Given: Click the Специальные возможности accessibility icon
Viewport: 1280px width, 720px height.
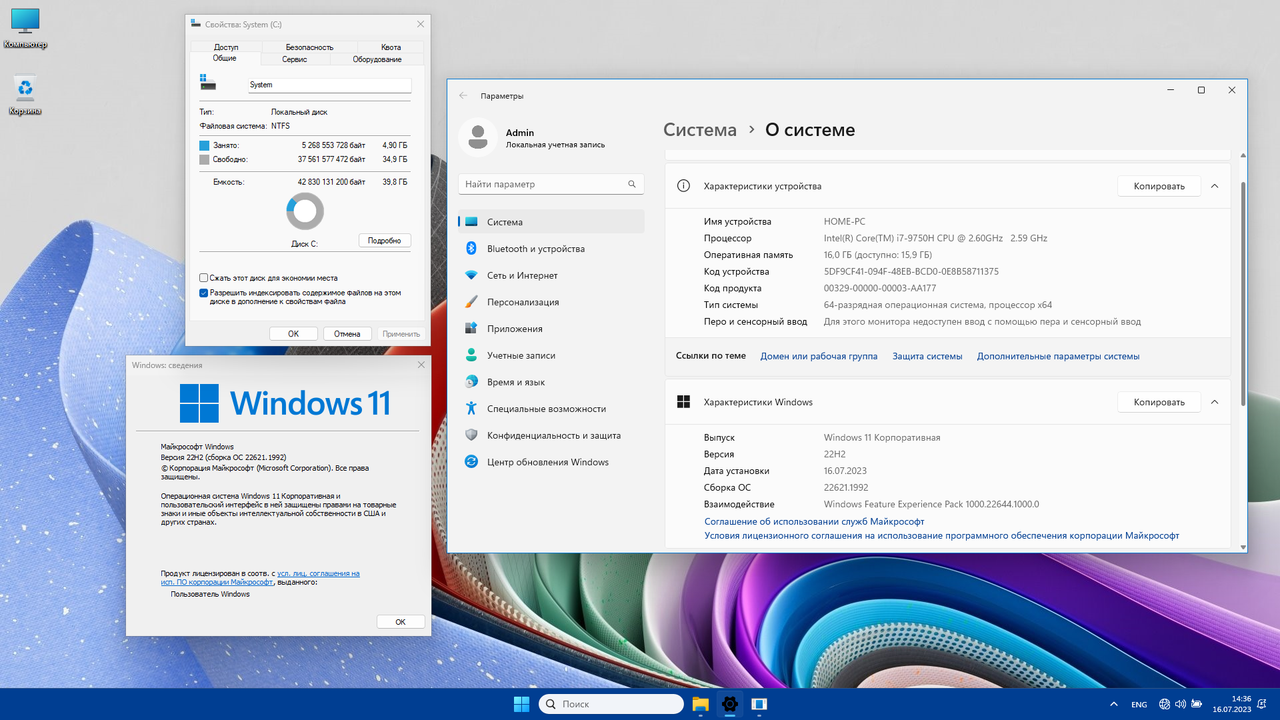Looking at the screenshot, I should (471, 408).
